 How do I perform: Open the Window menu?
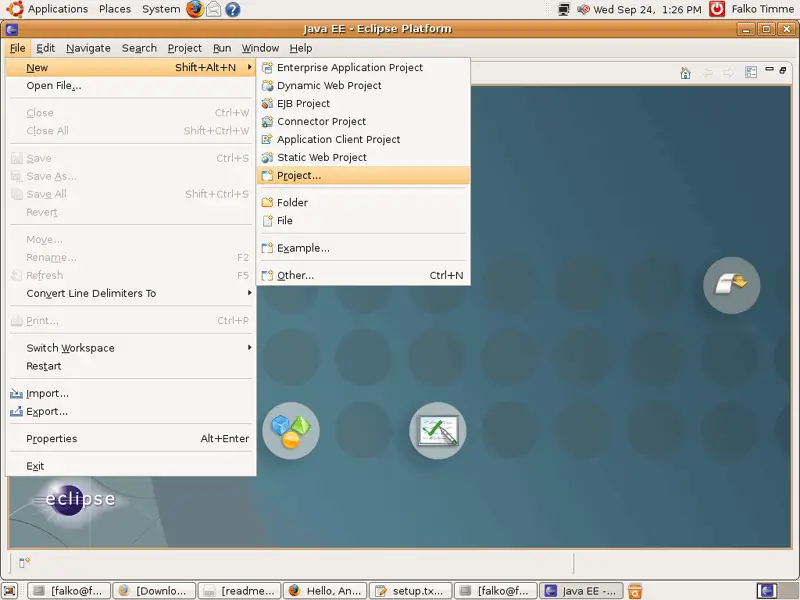click(260, 48)
